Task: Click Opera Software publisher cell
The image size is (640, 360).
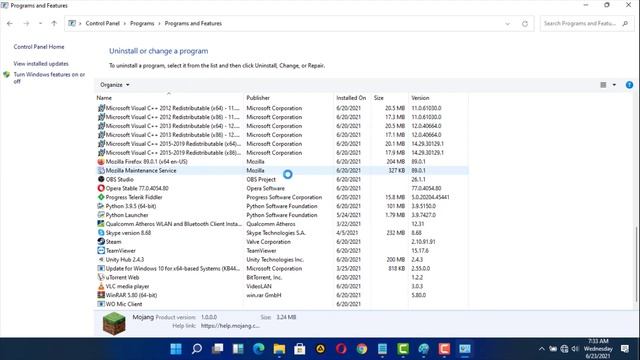Action: 265,188
